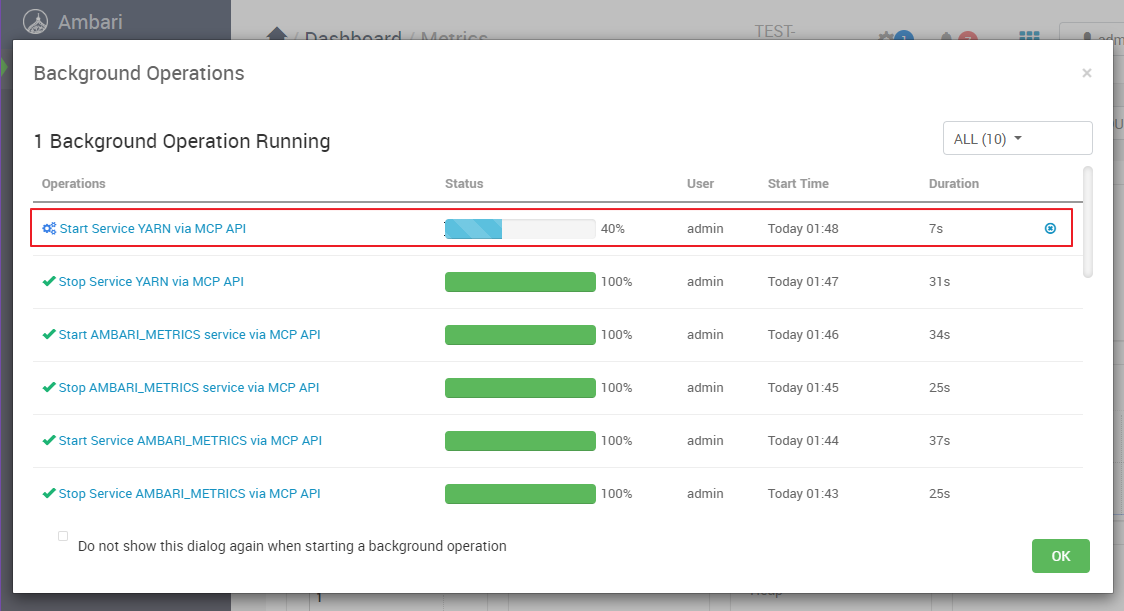
Task: Click the Status column header
Action: (x=464, y=184)
